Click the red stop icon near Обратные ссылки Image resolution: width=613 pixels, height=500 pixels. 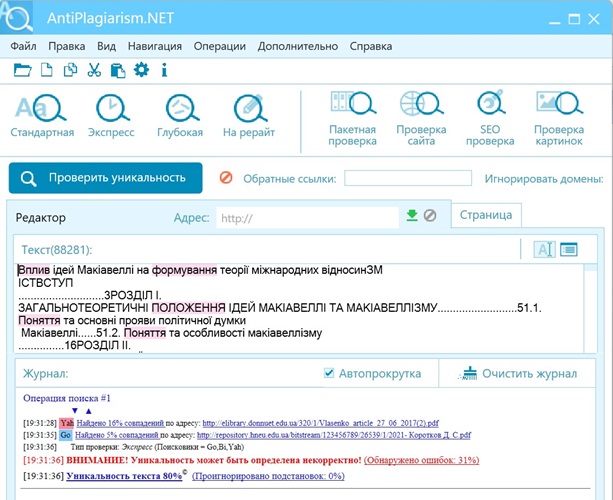(226, 178)
